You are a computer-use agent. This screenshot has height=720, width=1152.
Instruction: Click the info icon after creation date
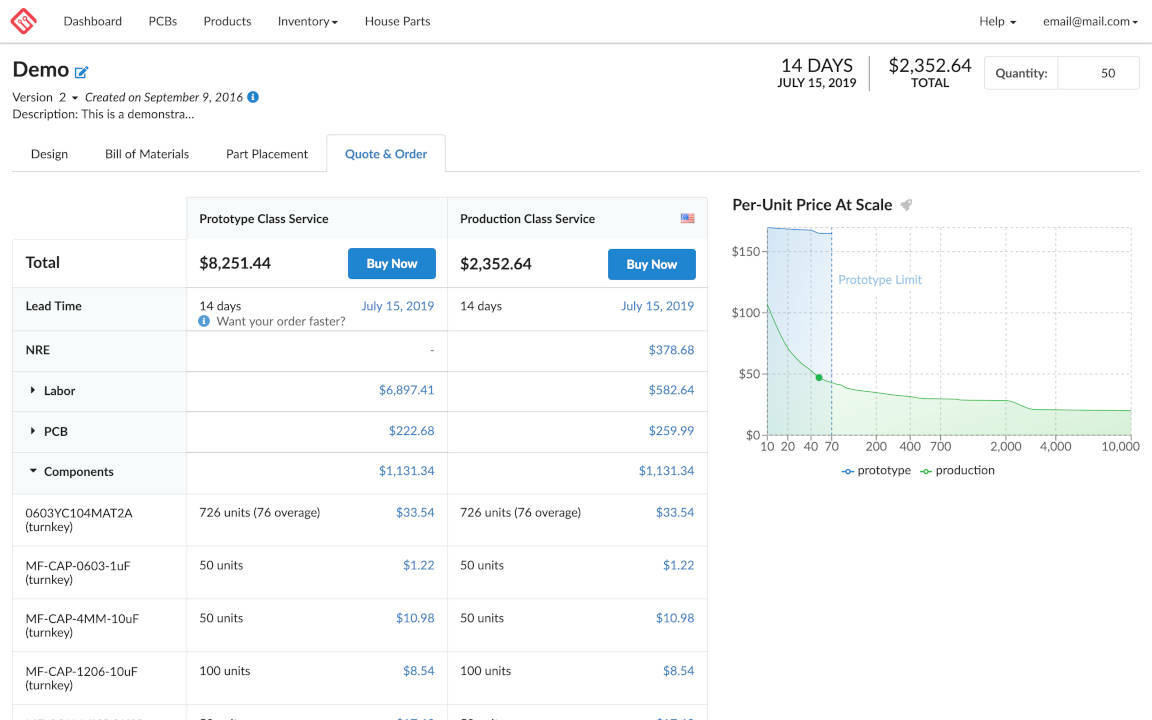[253, 97]
